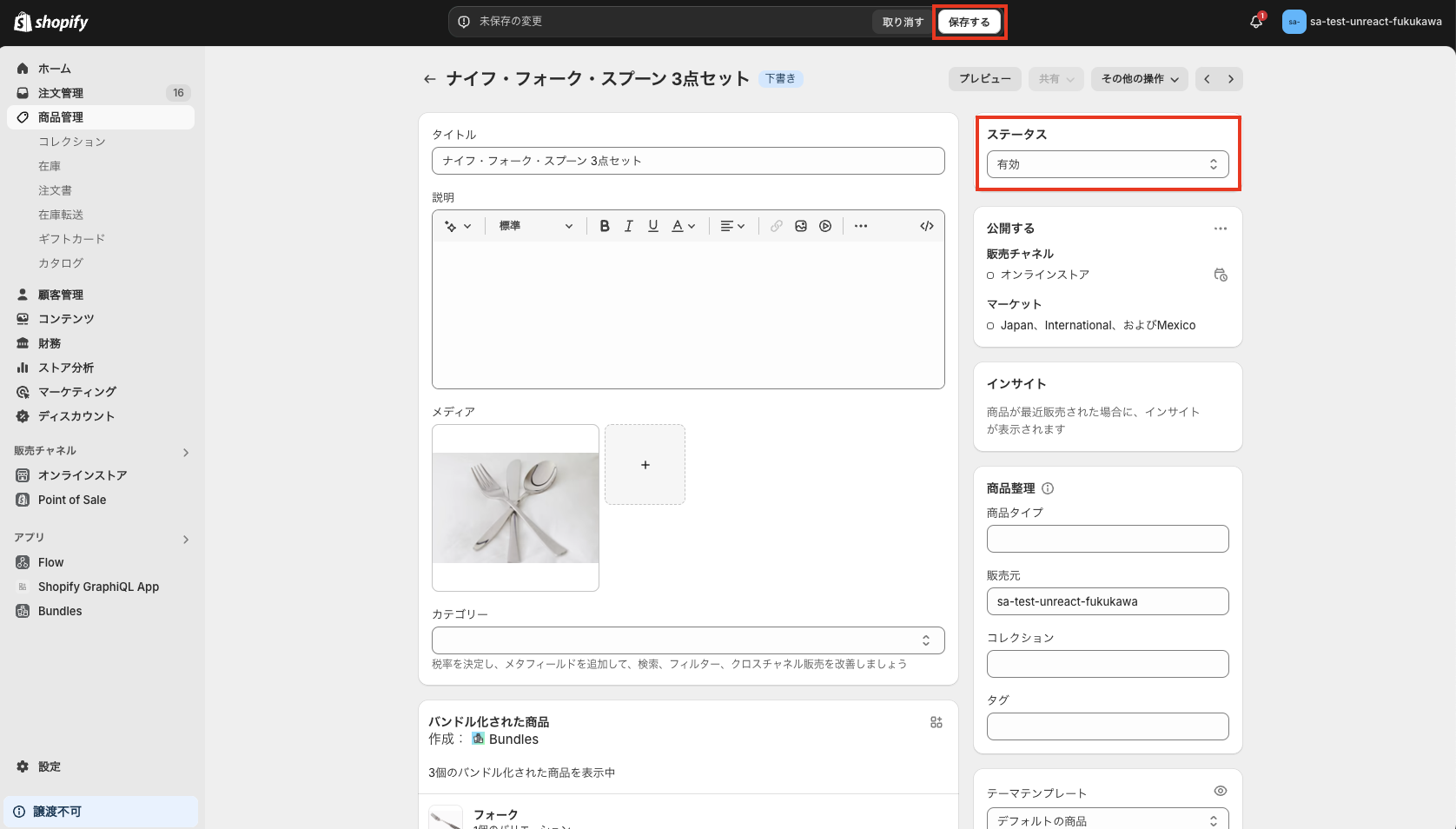
Task: Apply underline in the description editor
Action: [652, 225]
